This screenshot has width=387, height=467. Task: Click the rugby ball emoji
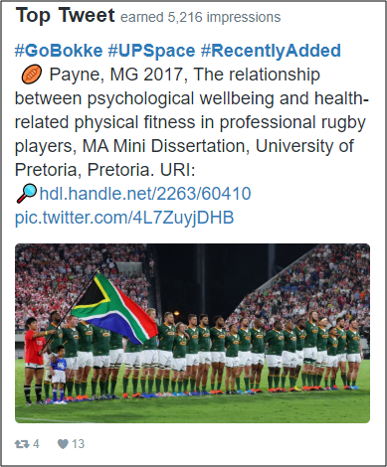pos(32,74)
